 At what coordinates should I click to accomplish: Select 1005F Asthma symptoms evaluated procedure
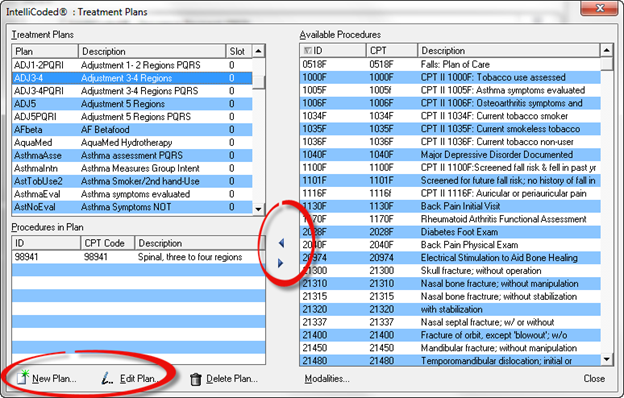pyautogui.click(x=450, y=90)
